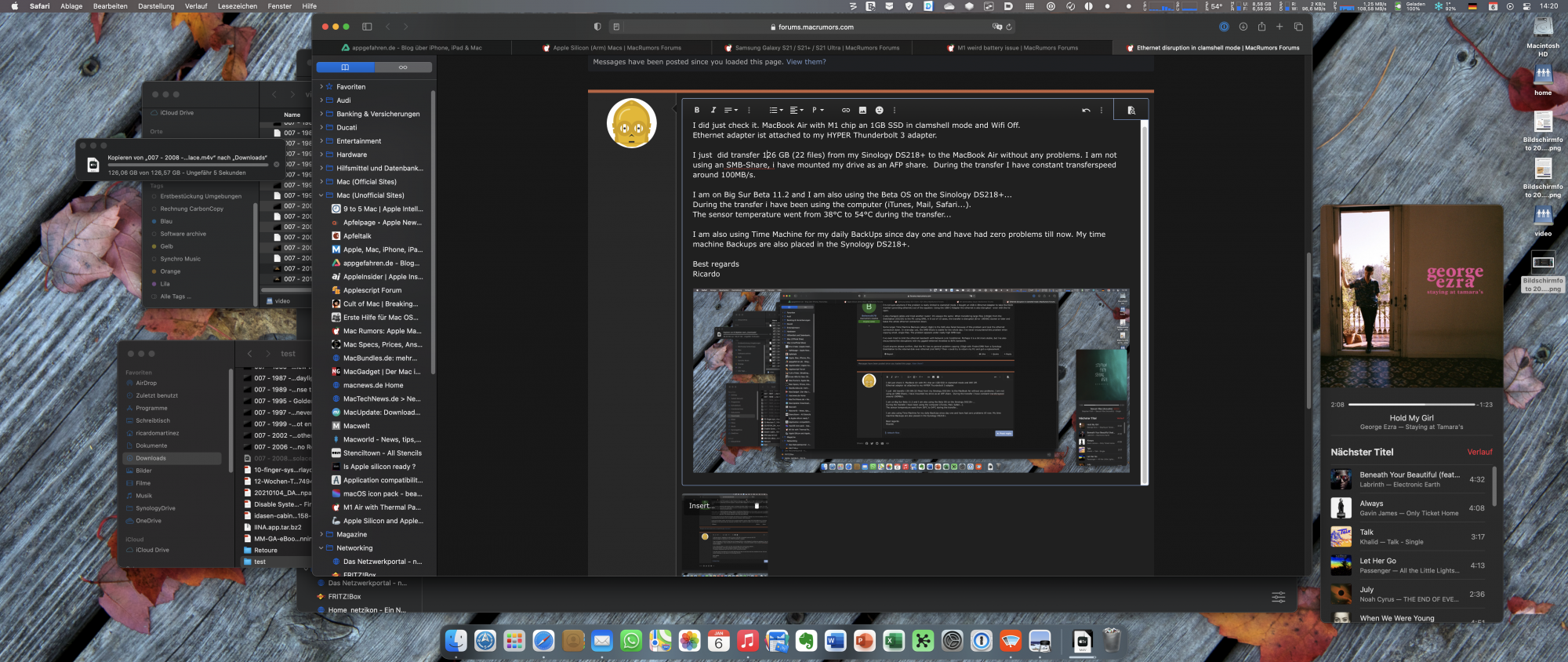Expand the Magazine bookmark folder

click(x=321, y=534)
